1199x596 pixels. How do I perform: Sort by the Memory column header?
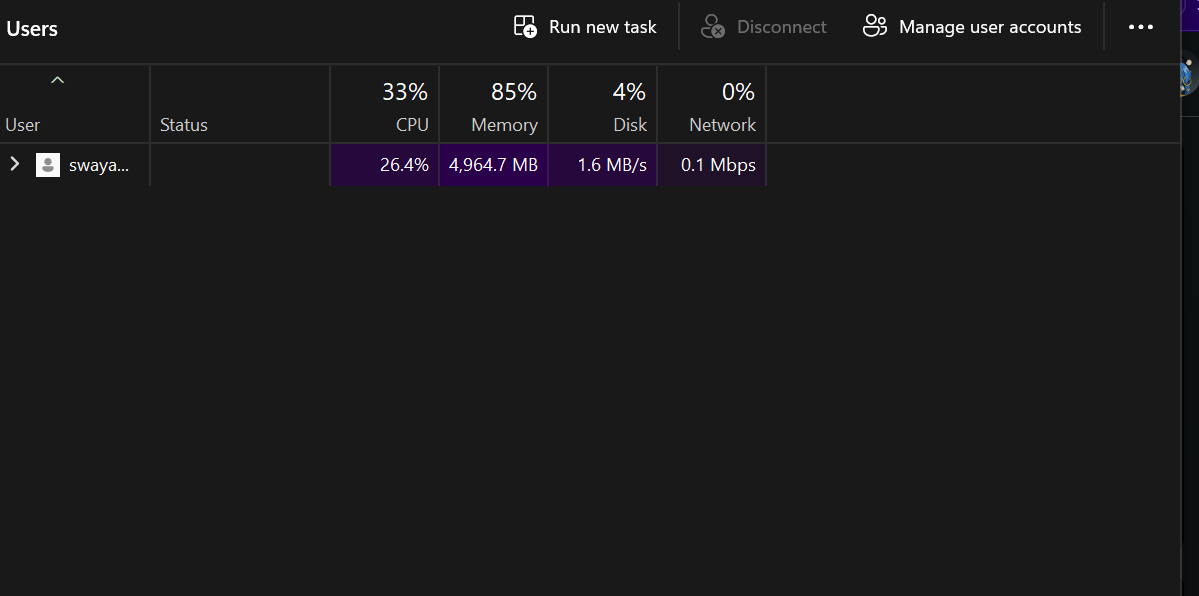tap(494, 104)
